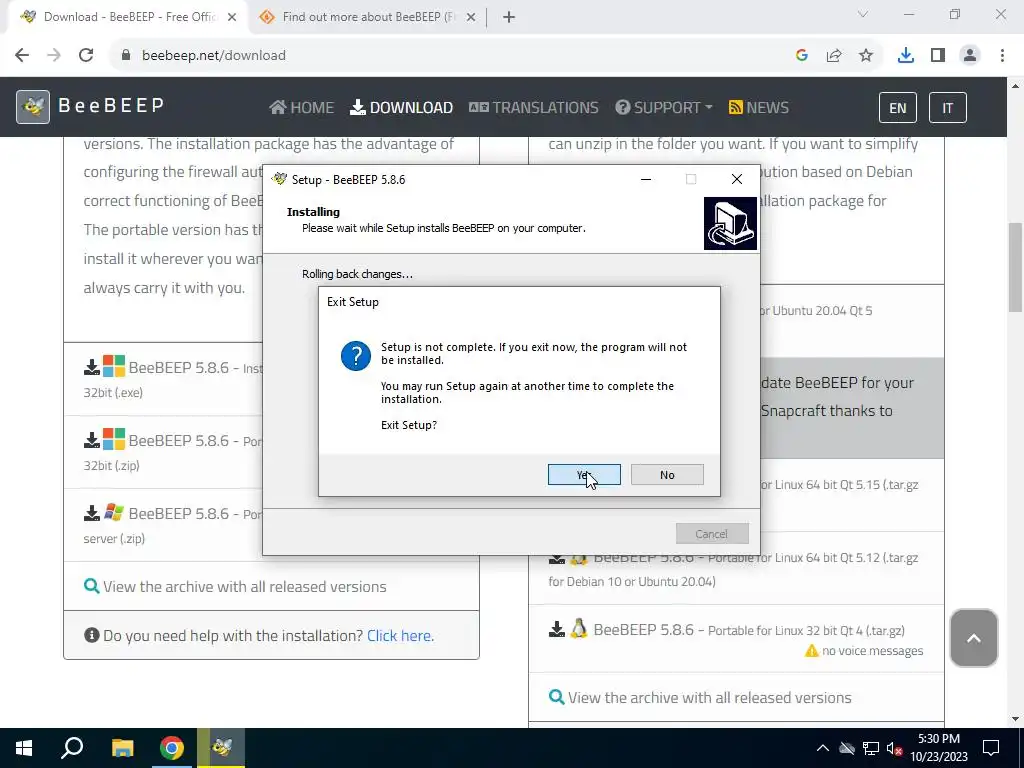Toggle Chrome side panel
The height and width of the screenshot is (768, 1024).
click(x=938, y=56)
